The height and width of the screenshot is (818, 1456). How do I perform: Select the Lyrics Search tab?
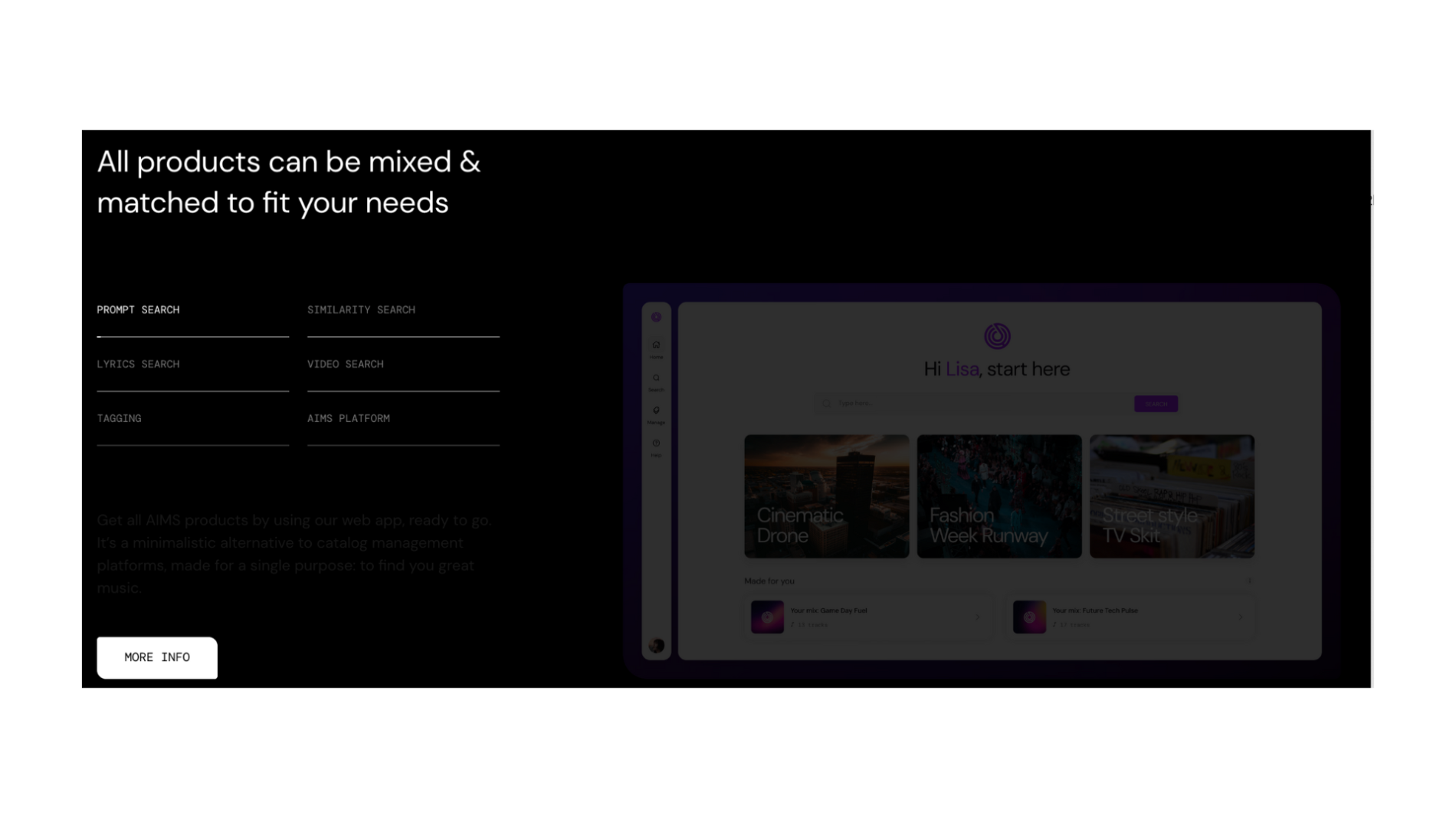(x=138, y=365)
